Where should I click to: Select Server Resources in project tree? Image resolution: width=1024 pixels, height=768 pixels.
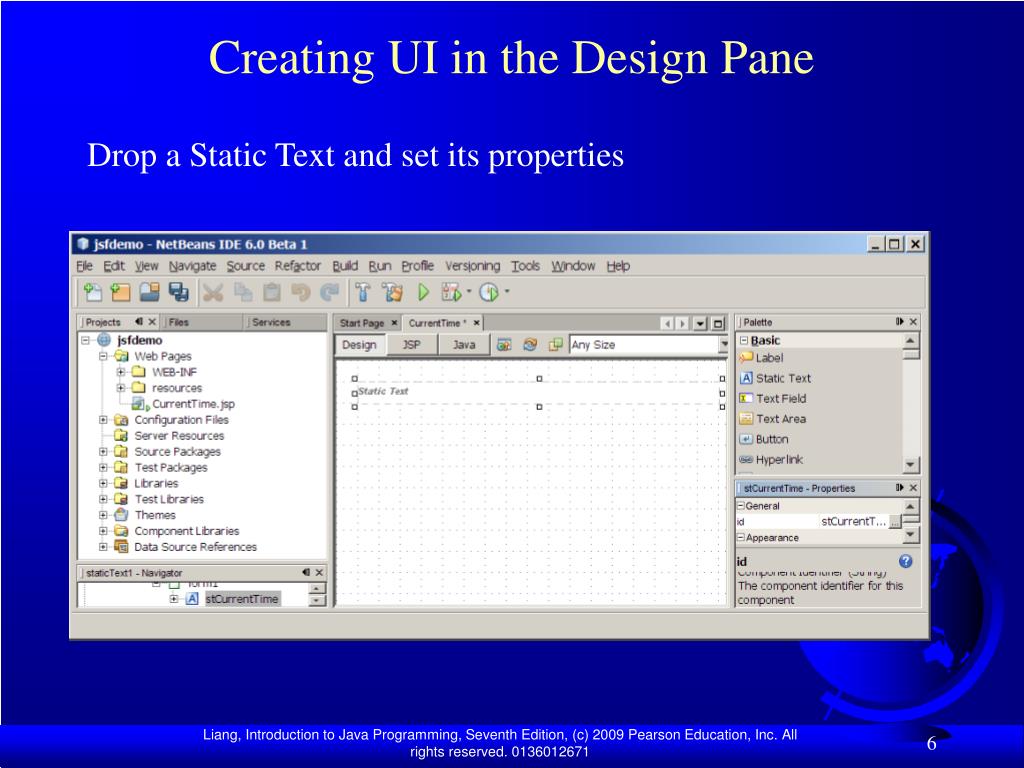click(179, 436)
